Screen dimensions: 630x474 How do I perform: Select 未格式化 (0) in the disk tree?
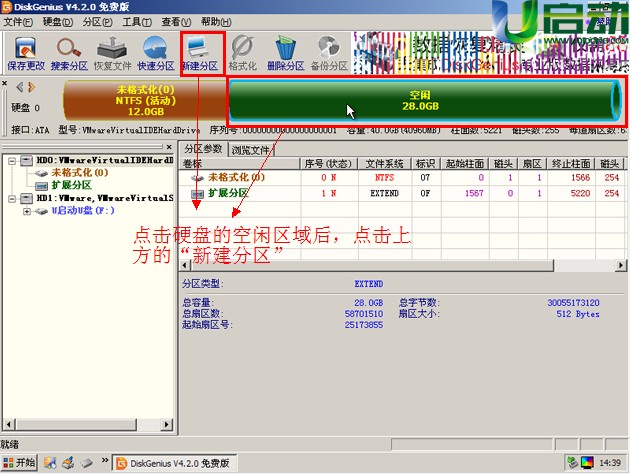click(80, 173)
